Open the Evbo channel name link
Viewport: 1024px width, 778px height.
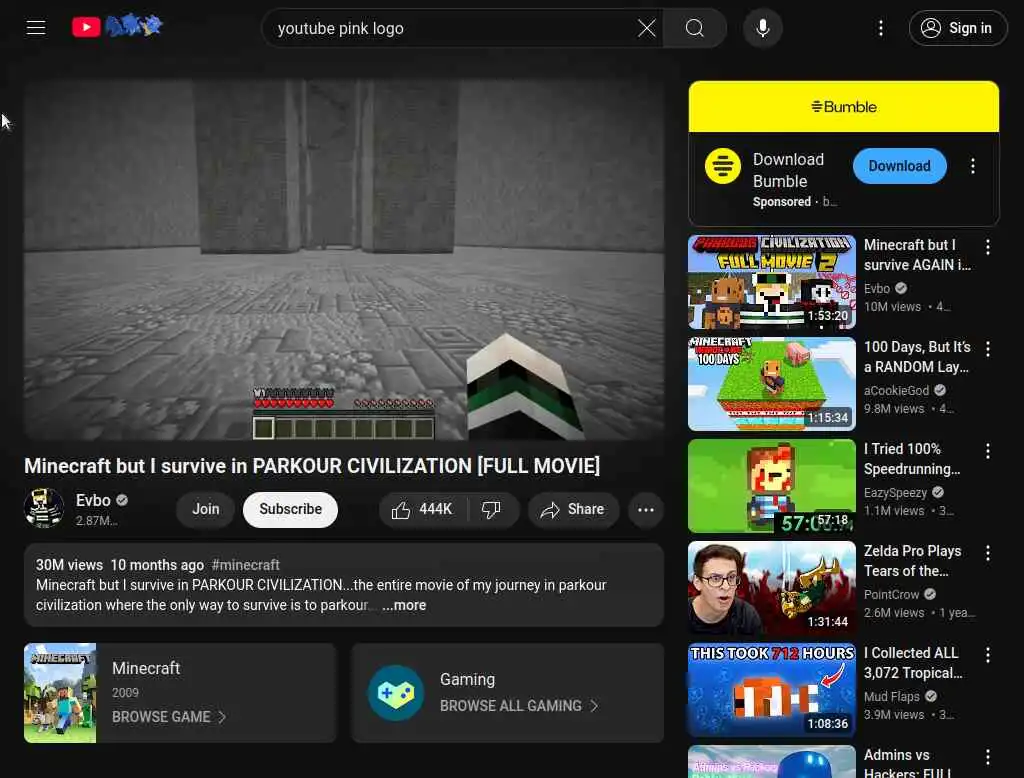(x=93, y=500)
